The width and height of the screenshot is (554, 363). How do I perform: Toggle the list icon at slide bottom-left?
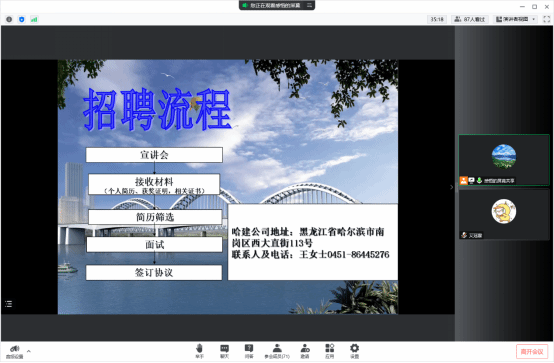coord(9,304)
